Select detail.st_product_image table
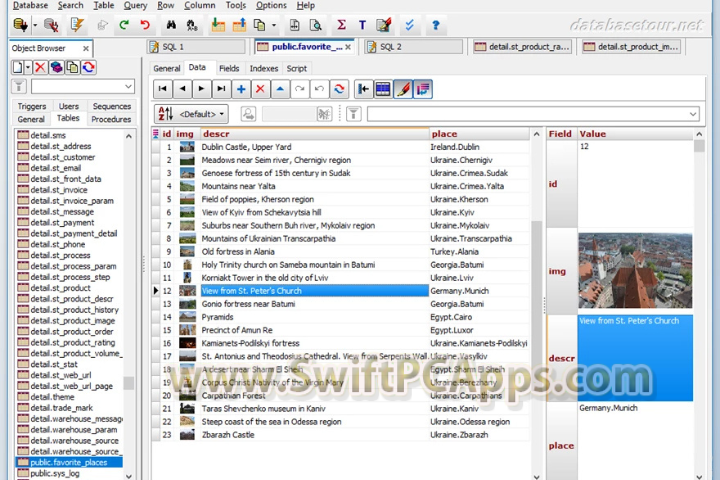720x480 pixels. click(x=73, y=321)
